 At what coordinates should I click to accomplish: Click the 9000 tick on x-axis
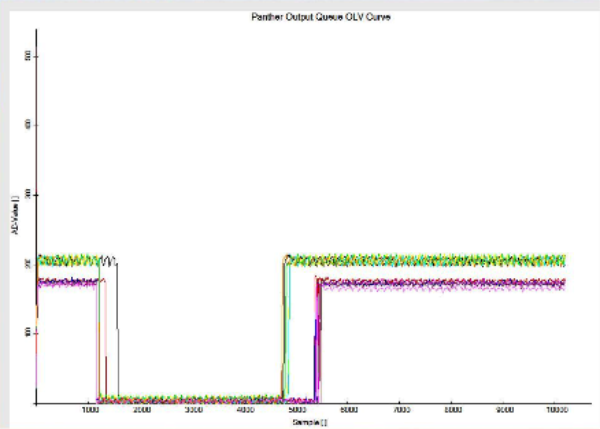(504, 410)
